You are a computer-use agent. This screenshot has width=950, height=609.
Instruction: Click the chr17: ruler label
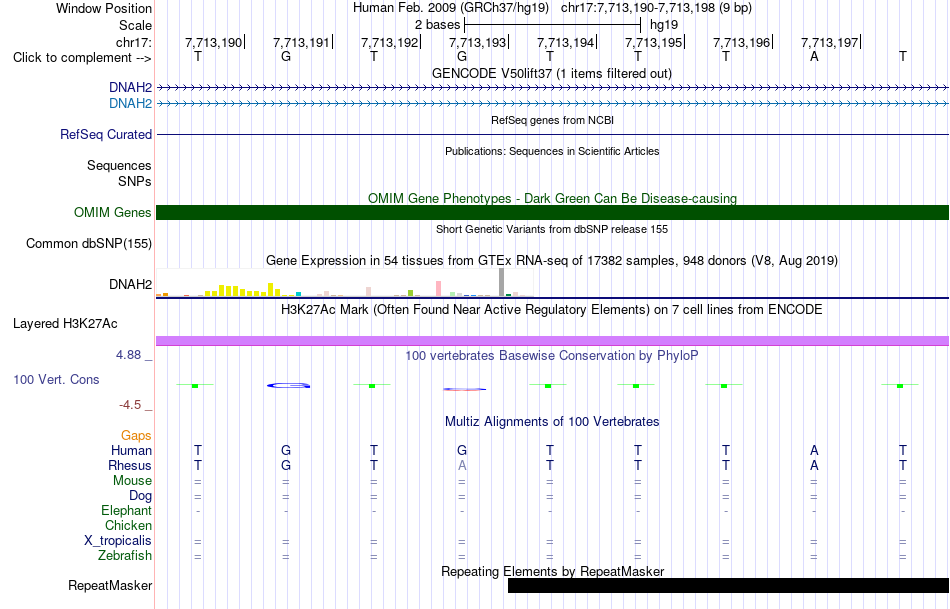coord(134,43)
